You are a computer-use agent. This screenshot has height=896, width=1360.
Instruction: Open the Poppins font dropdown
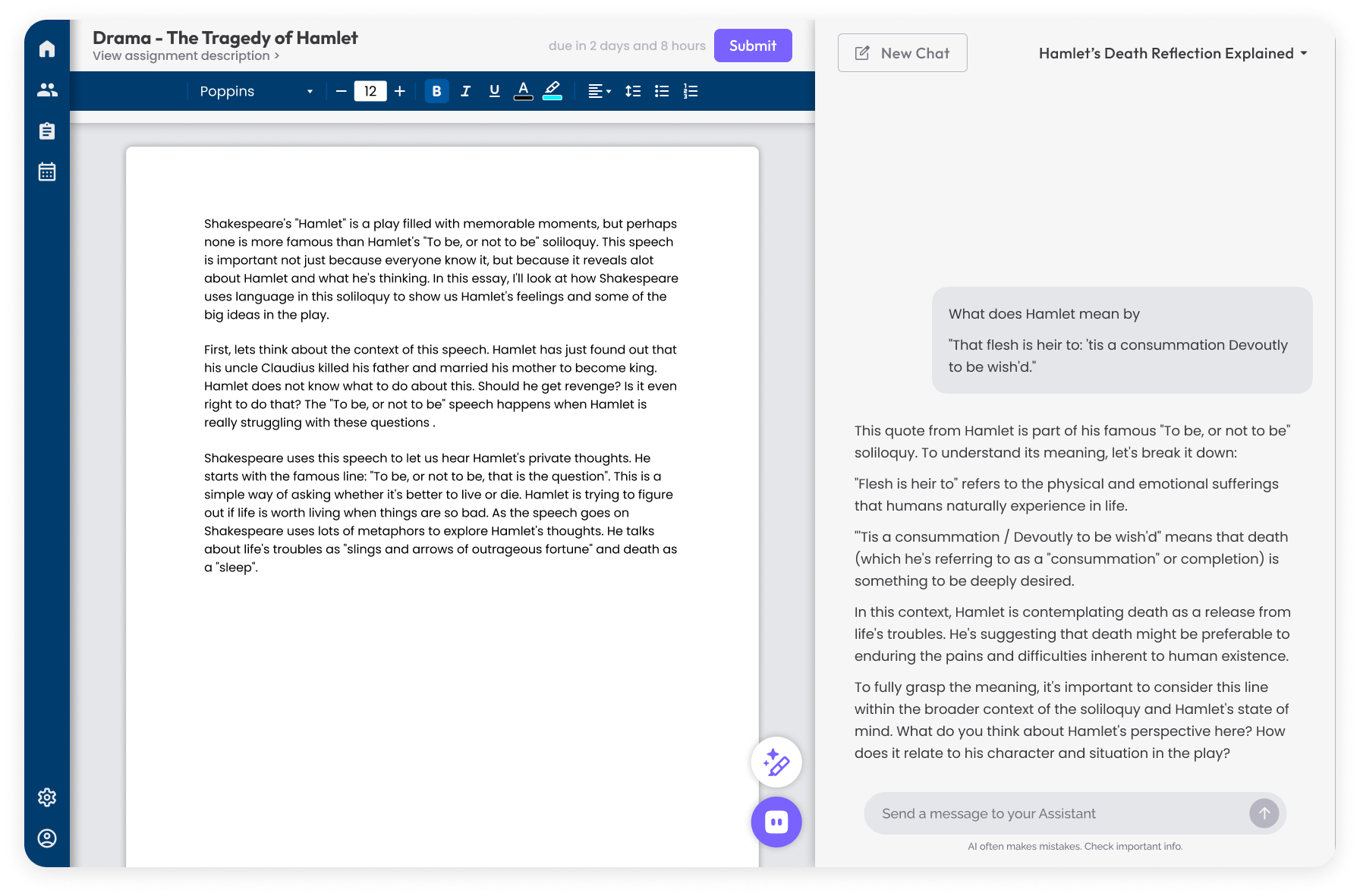pos(256,92)
